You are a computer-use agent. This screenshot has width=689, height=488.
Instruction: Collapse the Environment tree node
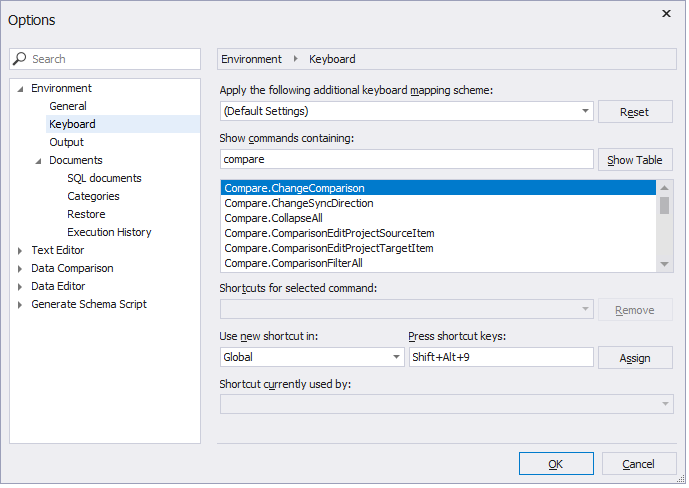(20, 89)
